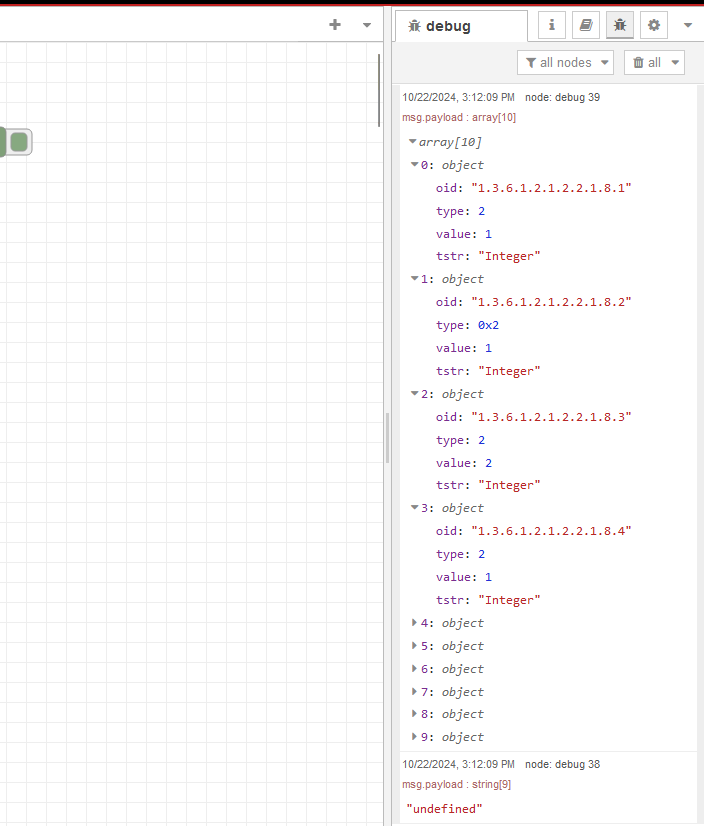Screen dimensions: 704x826
Task: Click value 2 in object 2
Action: (x=488, y=463)
